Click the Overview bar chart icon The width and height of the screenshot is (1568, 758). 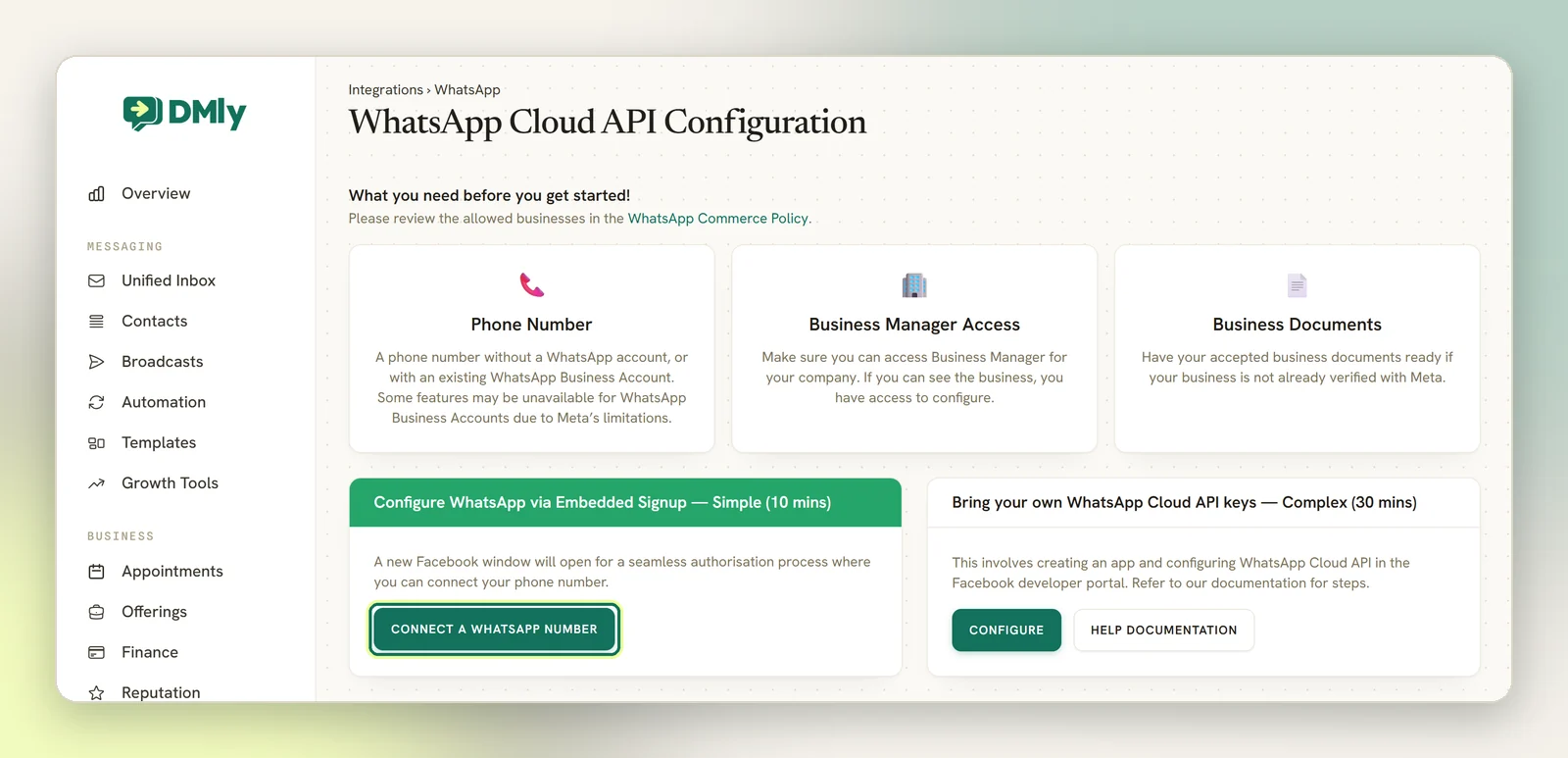(96, 194)
